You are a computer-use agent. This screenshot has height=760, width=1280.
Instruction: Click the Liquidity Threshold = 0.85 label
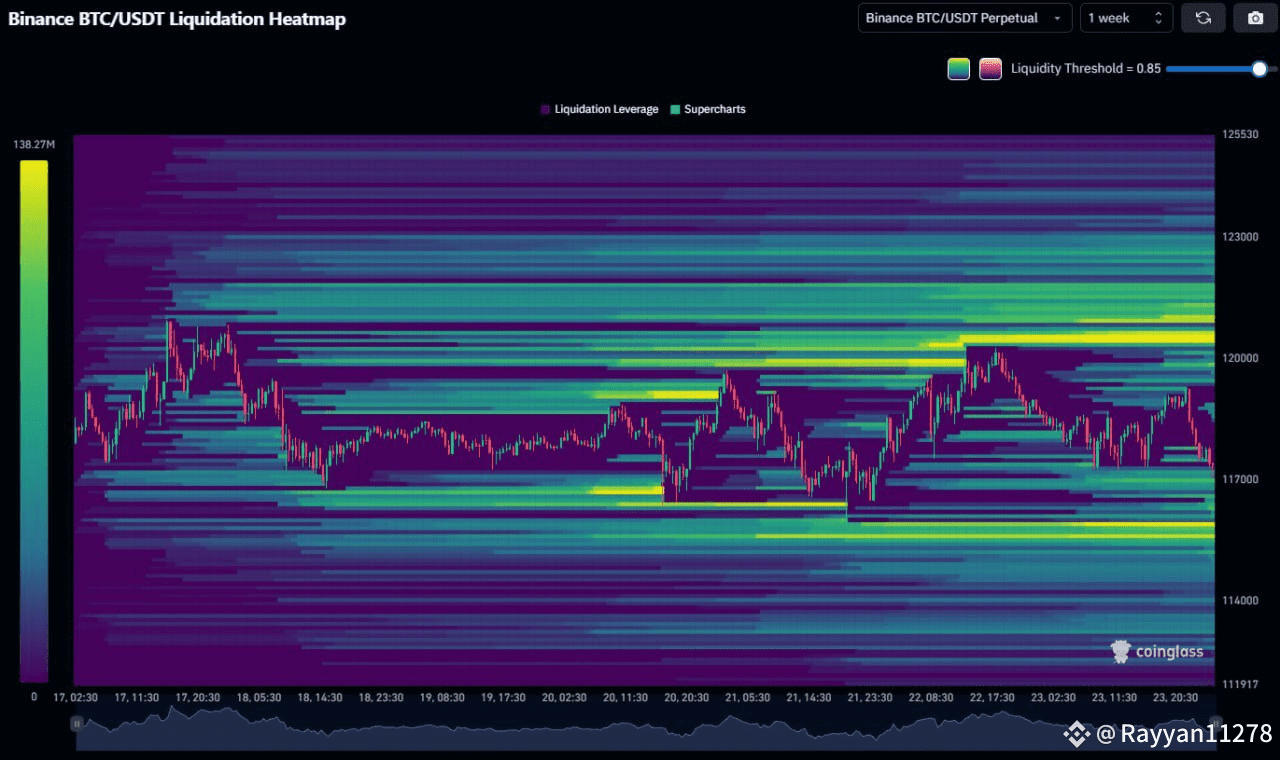tap(1086, 69)
